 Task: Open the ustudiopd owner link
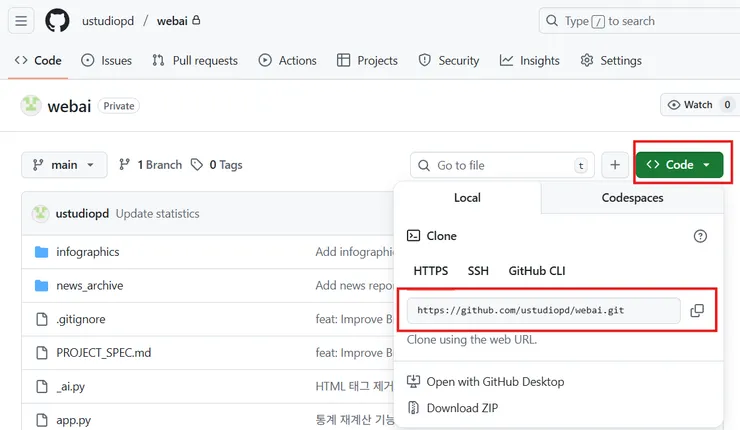point(108,21)
